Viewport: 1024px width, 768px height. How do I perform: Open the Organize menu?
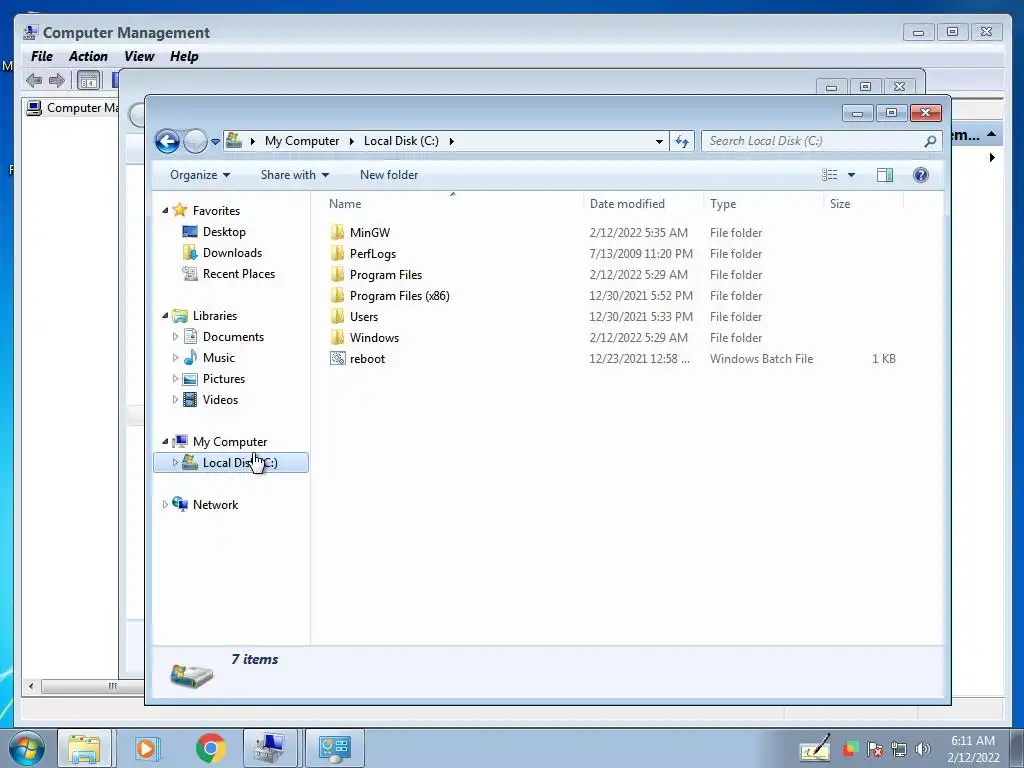[200, 175]
